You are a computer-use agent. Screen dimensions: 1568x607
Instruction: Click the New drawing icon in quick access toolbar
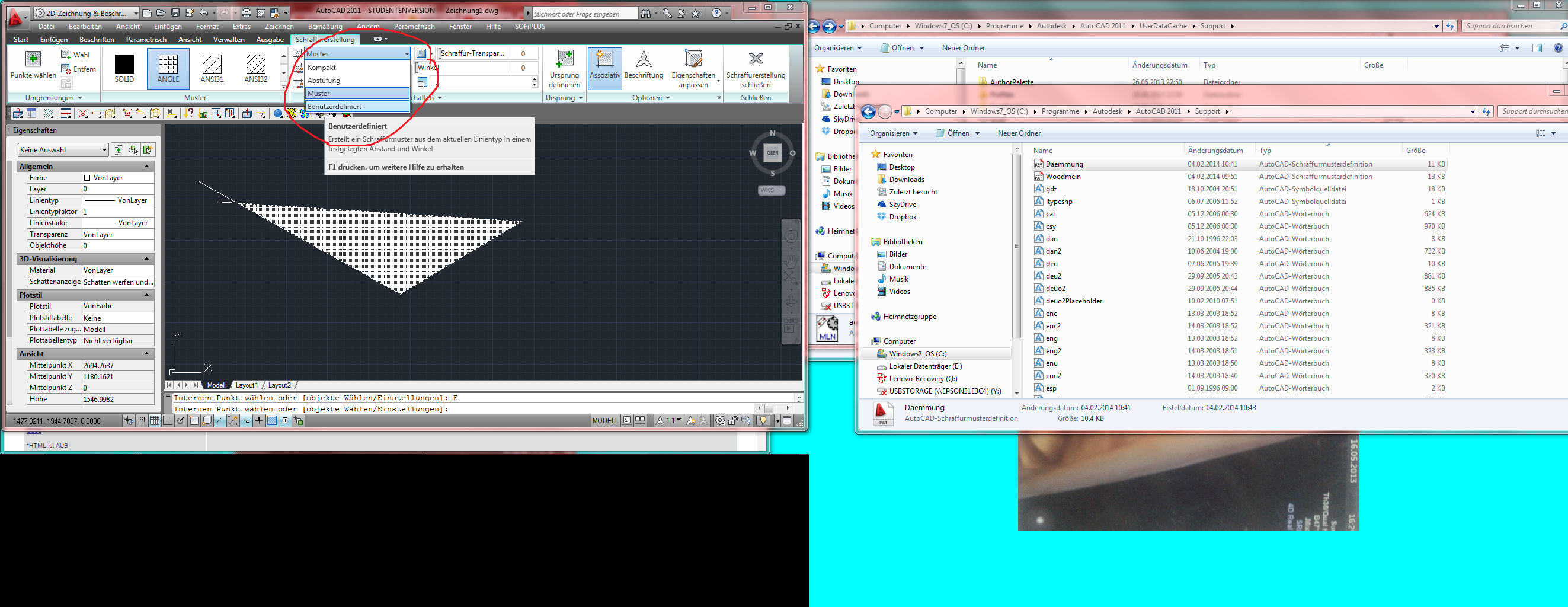point(148,13)
